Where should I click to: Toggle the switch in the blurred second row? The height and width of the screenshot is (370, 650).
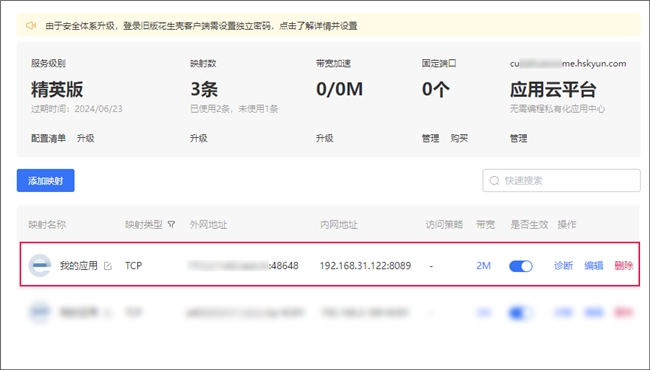(521, 312)
